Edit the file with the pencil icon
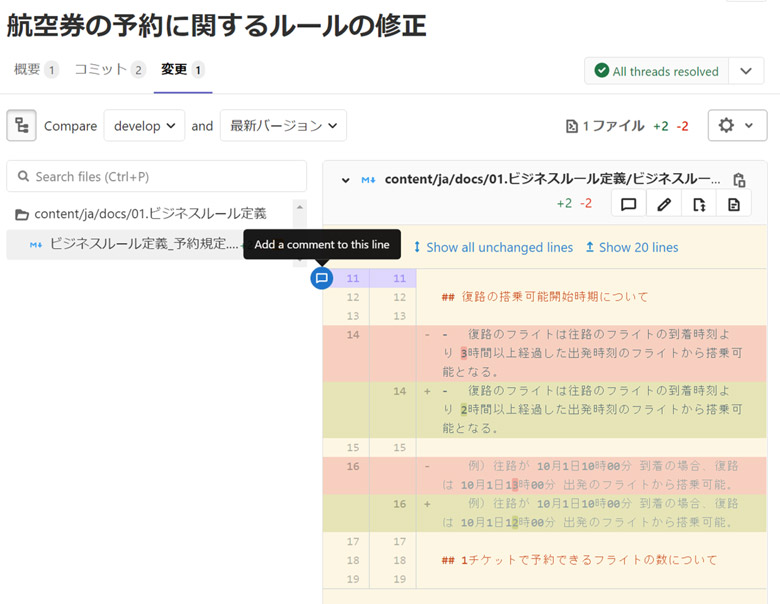The height and width of the screenshot is (604, 780). coord(664,204)
